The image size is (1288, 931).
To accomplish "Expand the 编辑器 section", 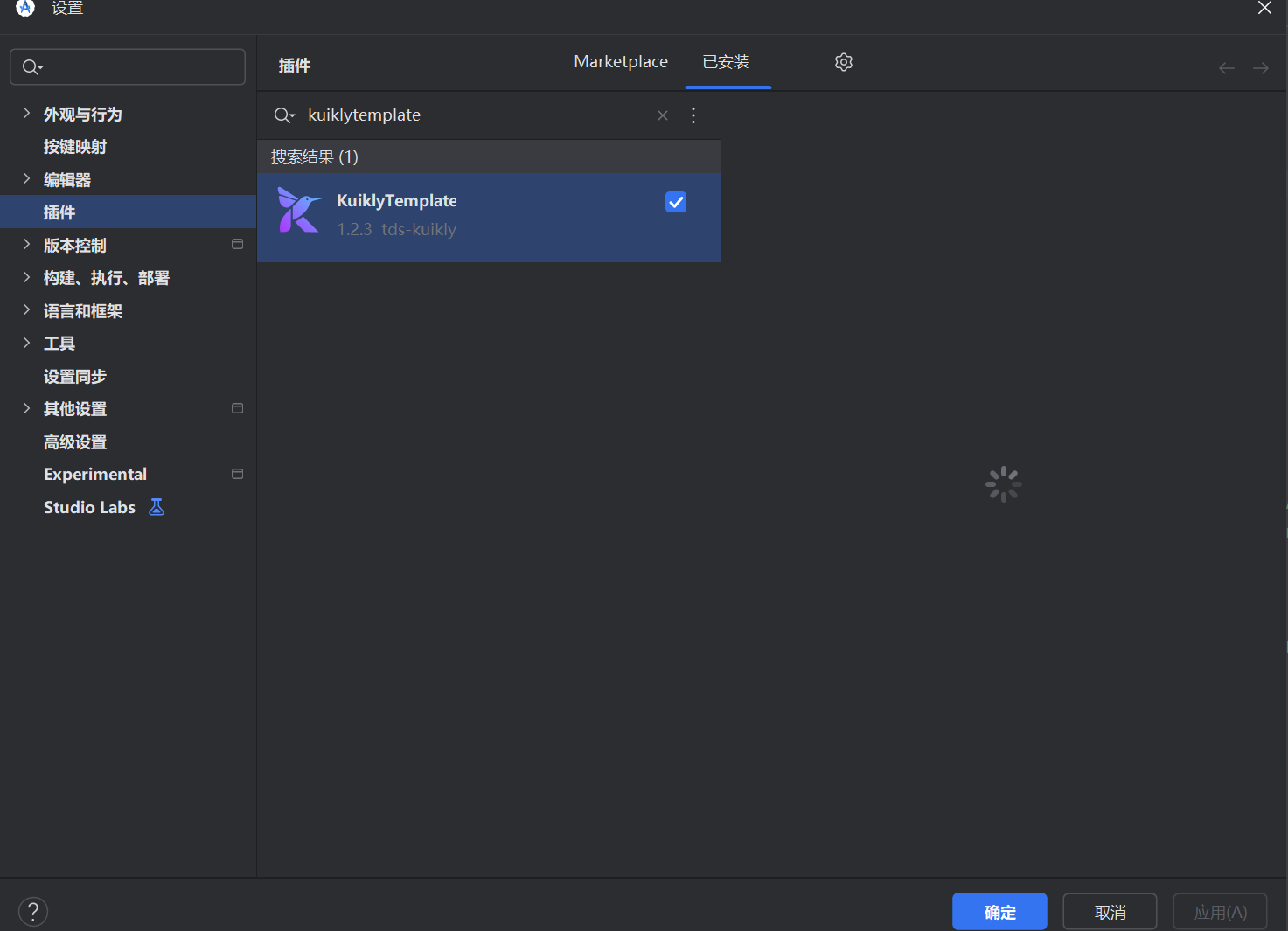I will pyautogui.click(x=26, y=178).
